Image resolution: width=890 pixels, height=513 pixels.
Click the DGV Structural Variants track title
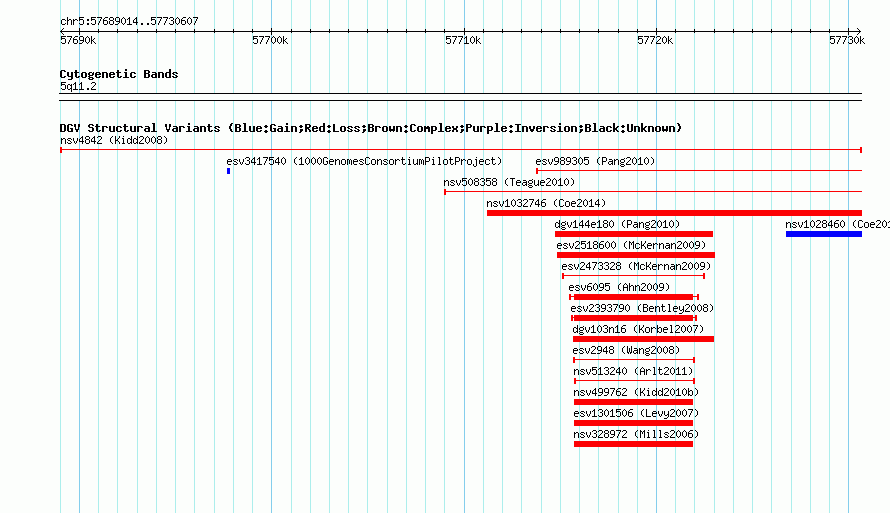371,128
